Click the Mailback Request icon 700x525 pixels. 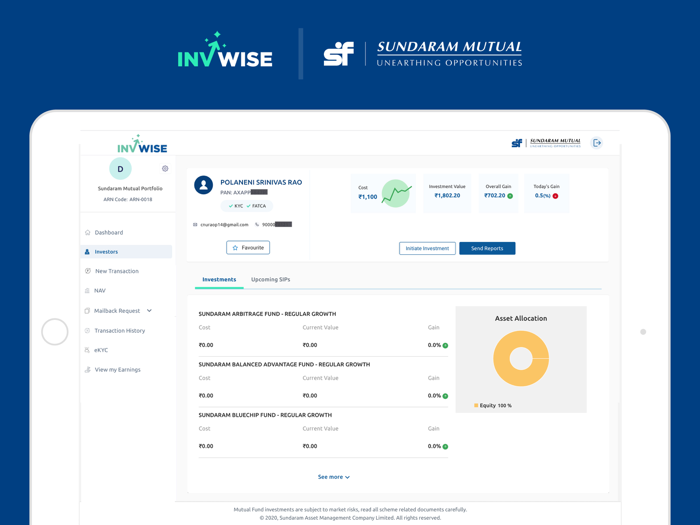pyautogui.click(x=87, y=311)
